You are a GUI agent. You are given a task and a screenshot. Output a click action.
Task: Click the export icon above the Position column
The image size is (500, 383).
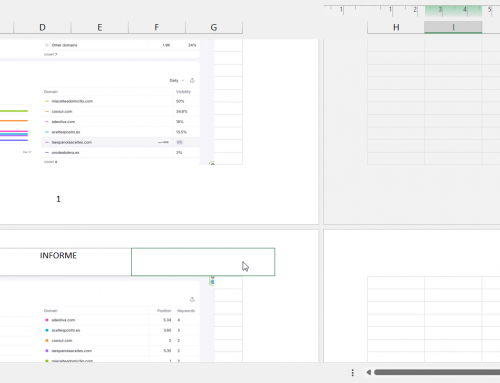pyautogui.click(x=192, y=299)
